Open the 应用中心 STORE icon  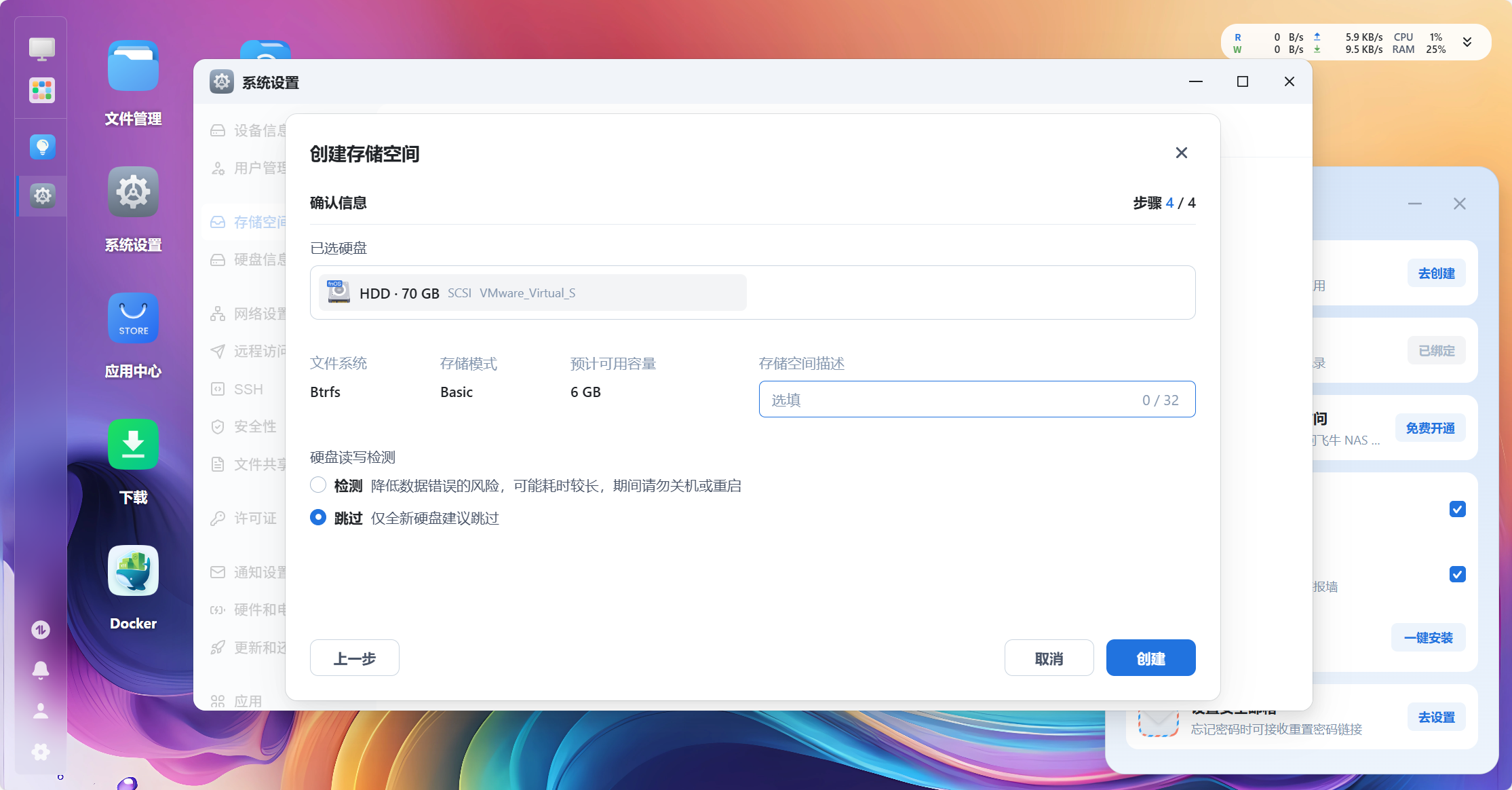point(133,318)
